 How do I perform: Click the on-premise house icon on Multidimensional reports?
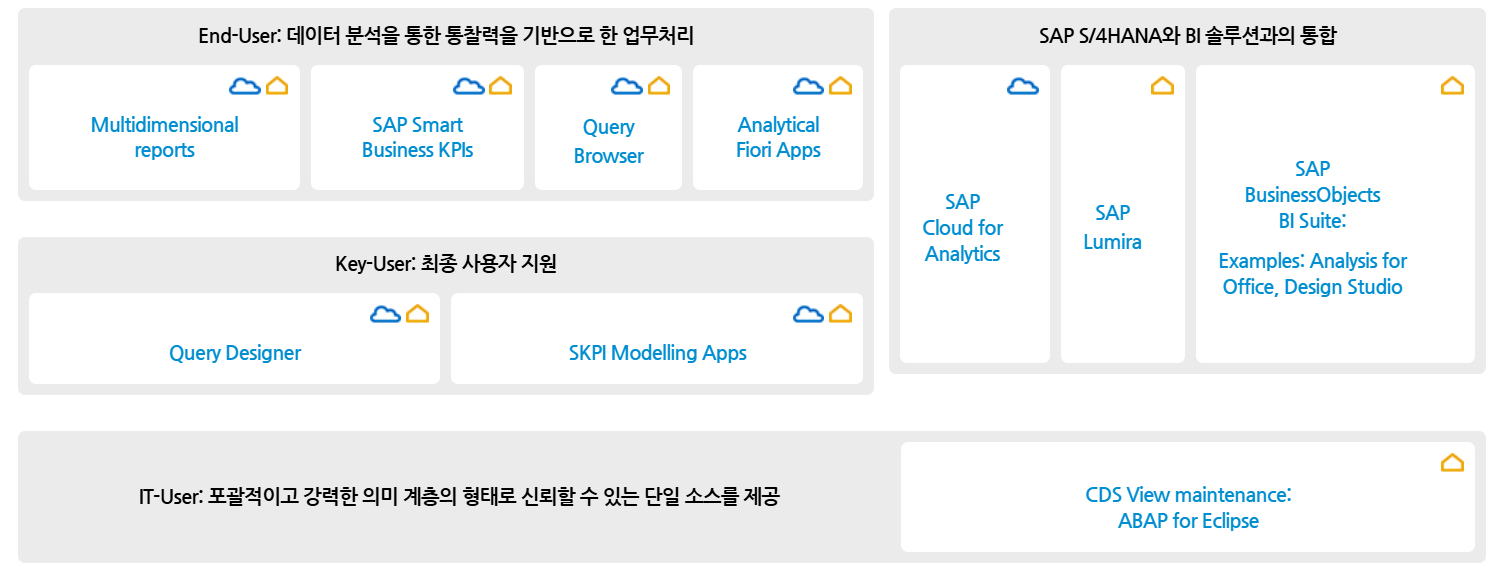pyautogui.click(x=277, y=86)
